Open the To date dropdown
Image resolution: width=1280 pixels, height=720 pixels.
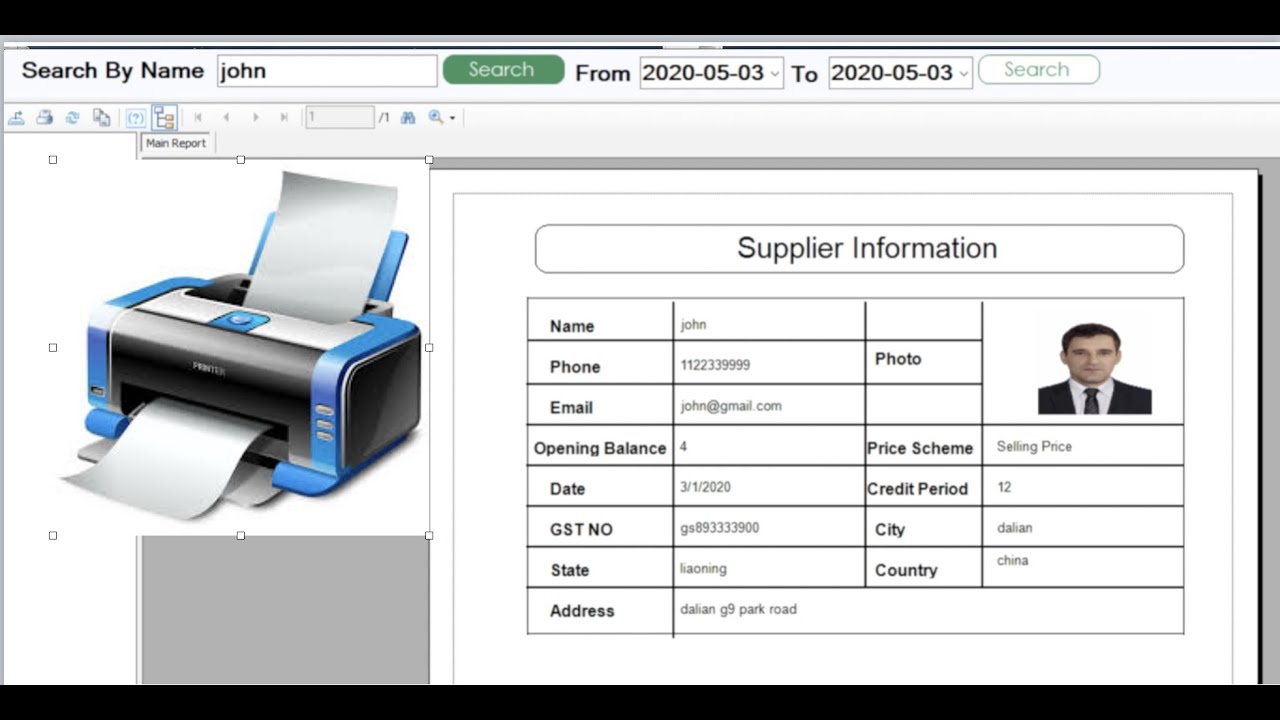pyautogui.click(x=963, y=73)
